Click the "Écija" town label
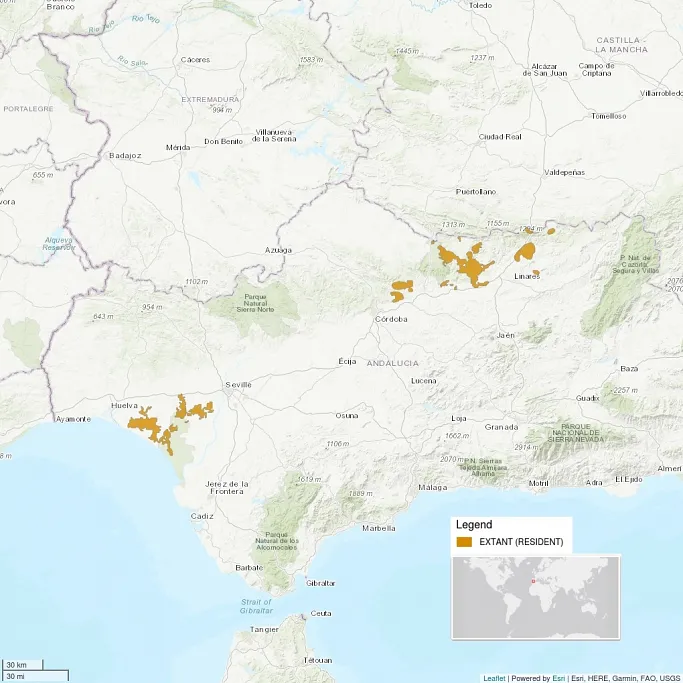The height and width of the screenshot is (683, 683). click(347, 361)
